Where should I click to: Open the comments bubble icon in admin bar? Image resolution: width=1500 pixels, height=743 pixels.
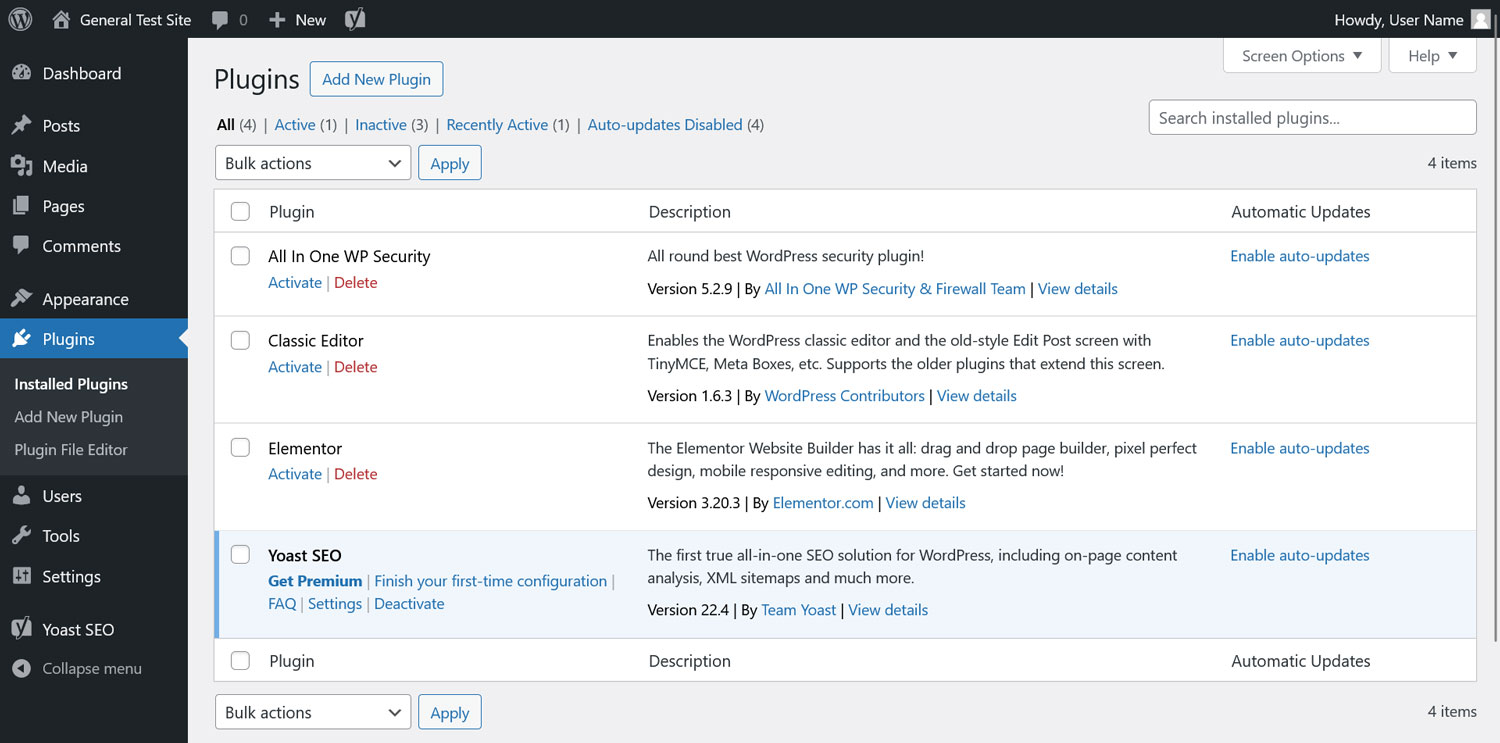click(221, 19)
